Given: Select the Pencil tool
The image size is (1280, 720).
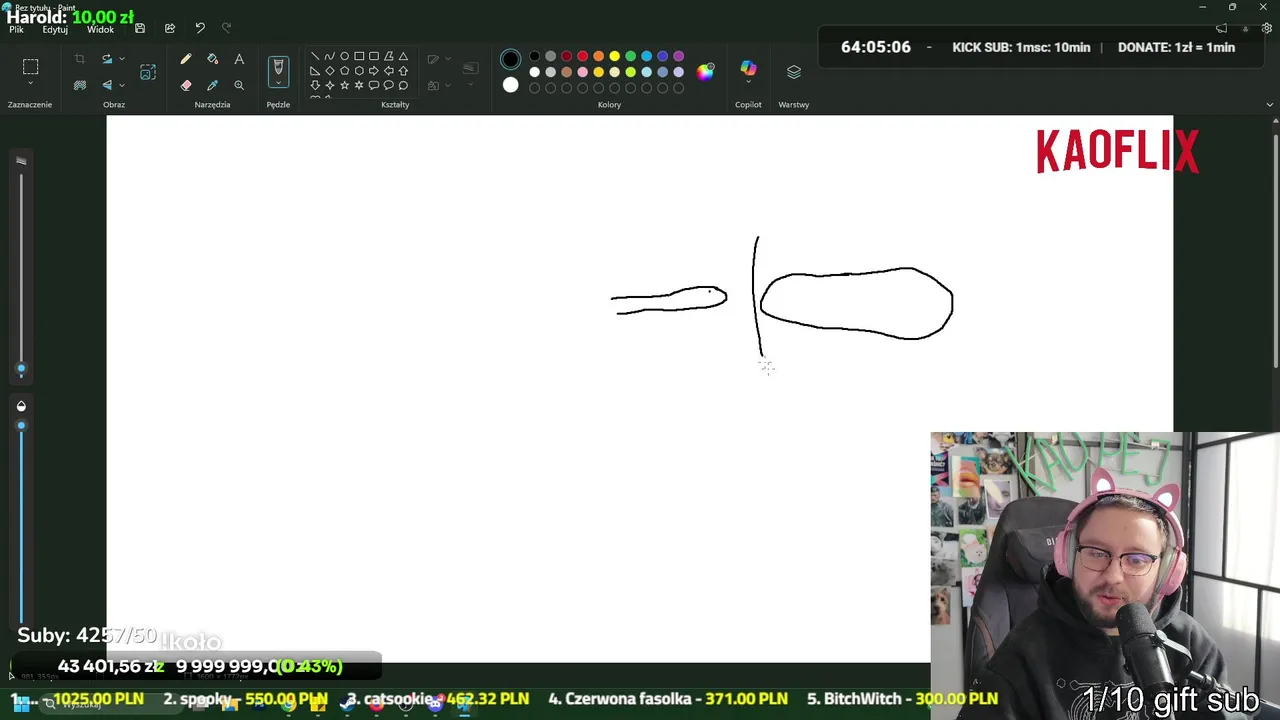Looking at the screenshot, I should point(186,59).
